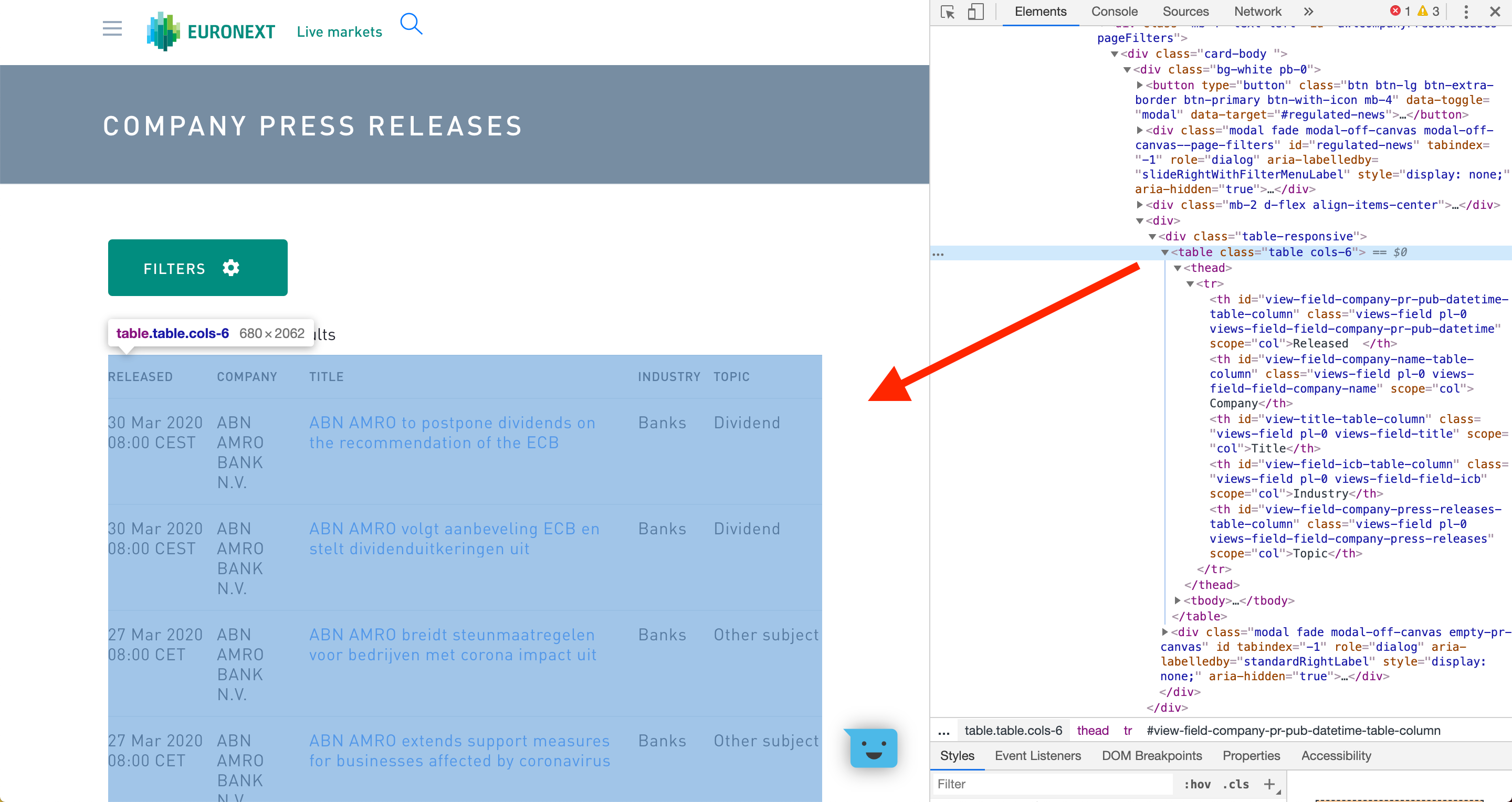Image resolution: width=1512 pixels, height=802 pixels.
Task: Click the Euronext logo
Action: (211, 31)
